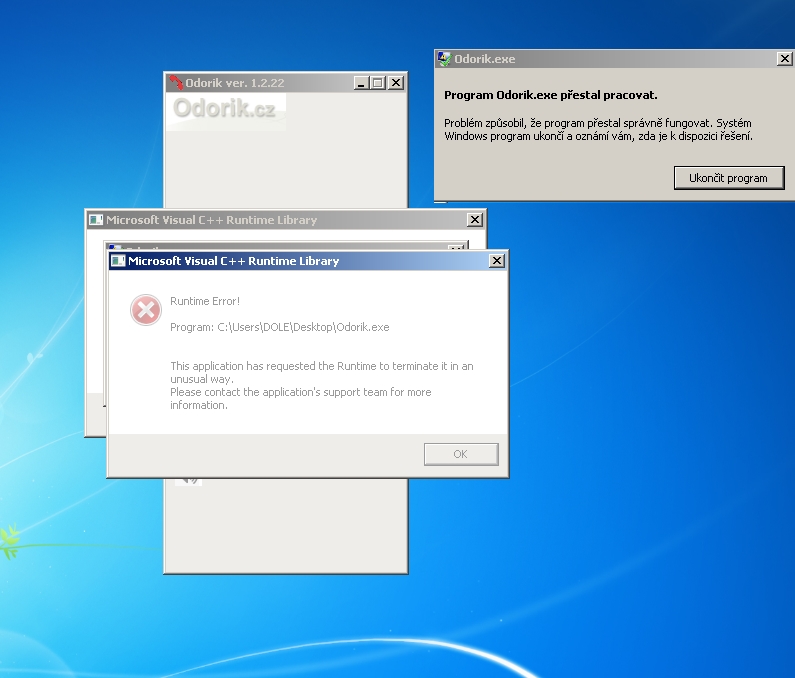Click the Odorik.exe title bar text
The height and width of the screenshot is (678, 795).
(x=485, y=59)
